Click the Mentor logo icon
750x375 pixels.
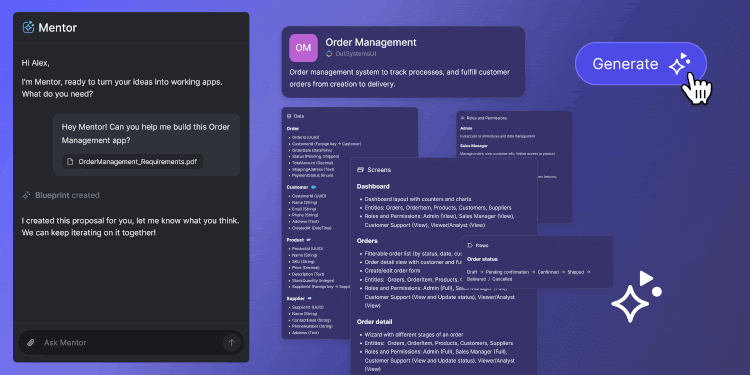click(28, 27)
